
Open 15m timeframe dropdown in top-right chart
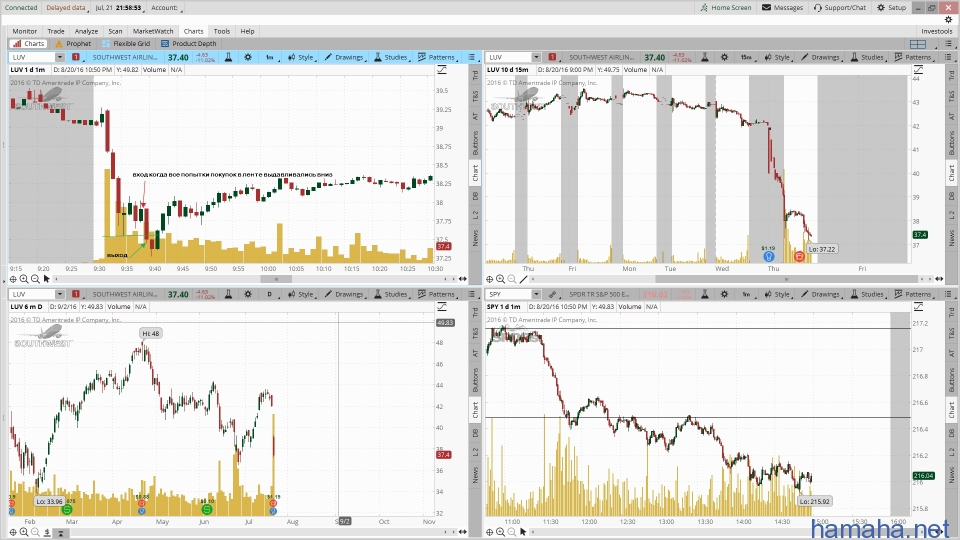[x=746, y=57]
